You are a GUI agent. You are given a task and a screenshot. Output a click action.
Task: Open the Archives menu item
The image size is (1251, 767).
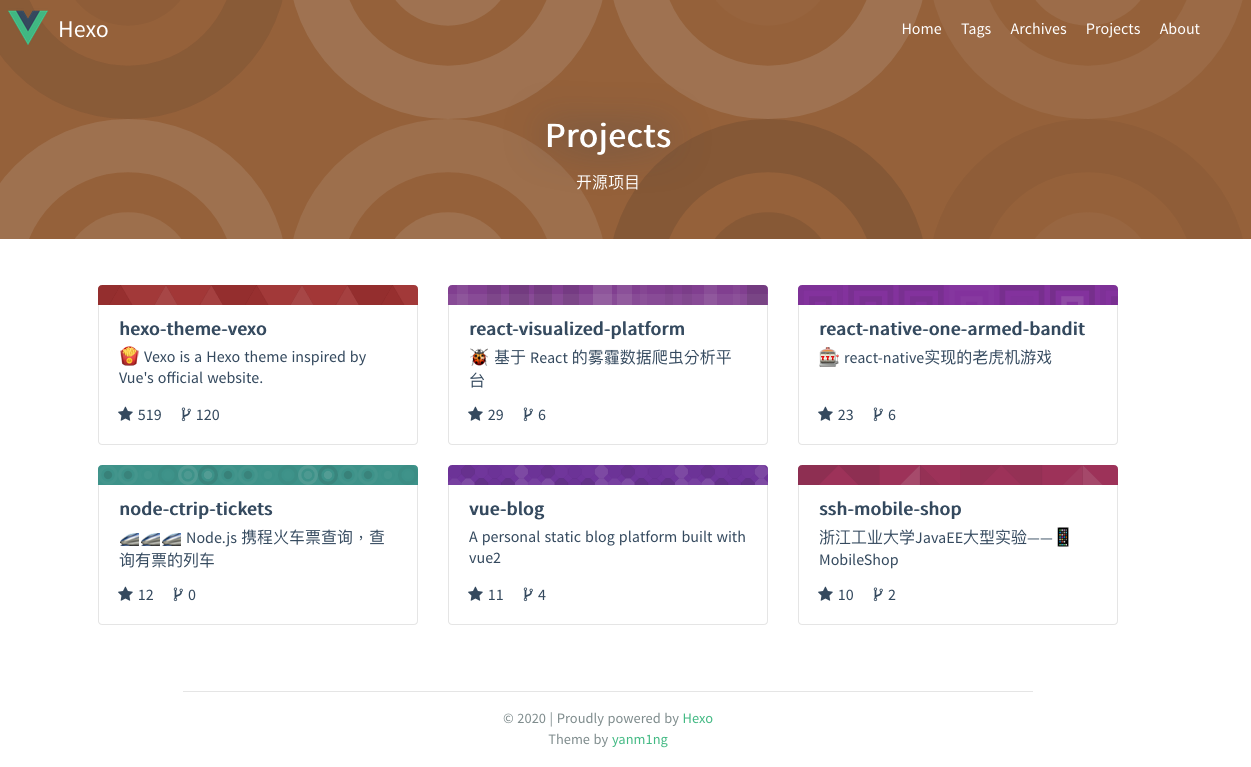click(1038, 29)
